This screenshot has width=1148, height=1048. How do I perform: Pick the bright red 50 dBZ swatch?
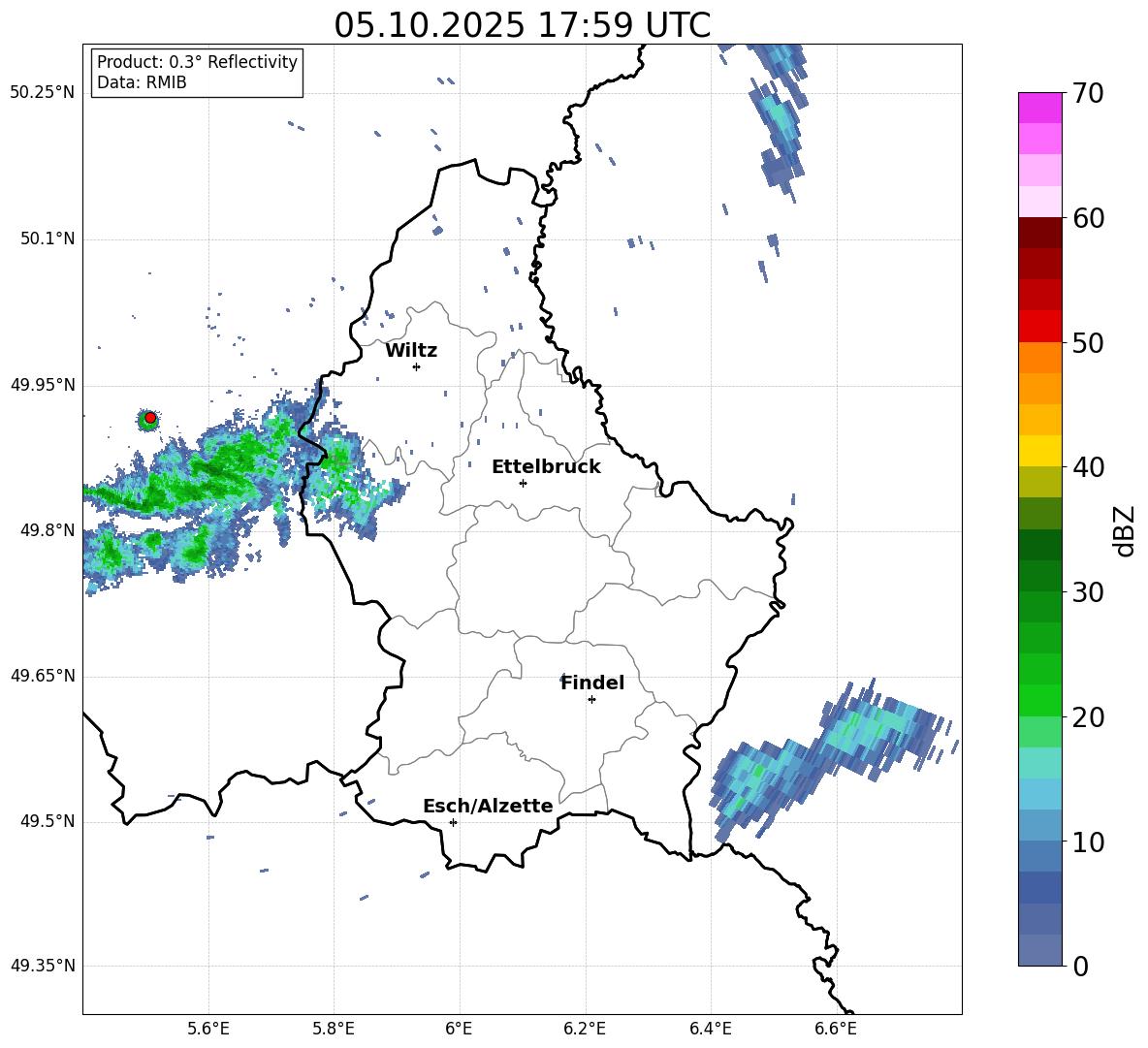[1039, 327]
